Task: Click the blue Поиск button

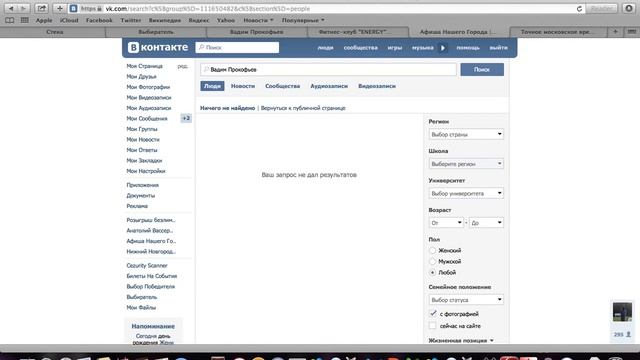Action: [482, 69]
